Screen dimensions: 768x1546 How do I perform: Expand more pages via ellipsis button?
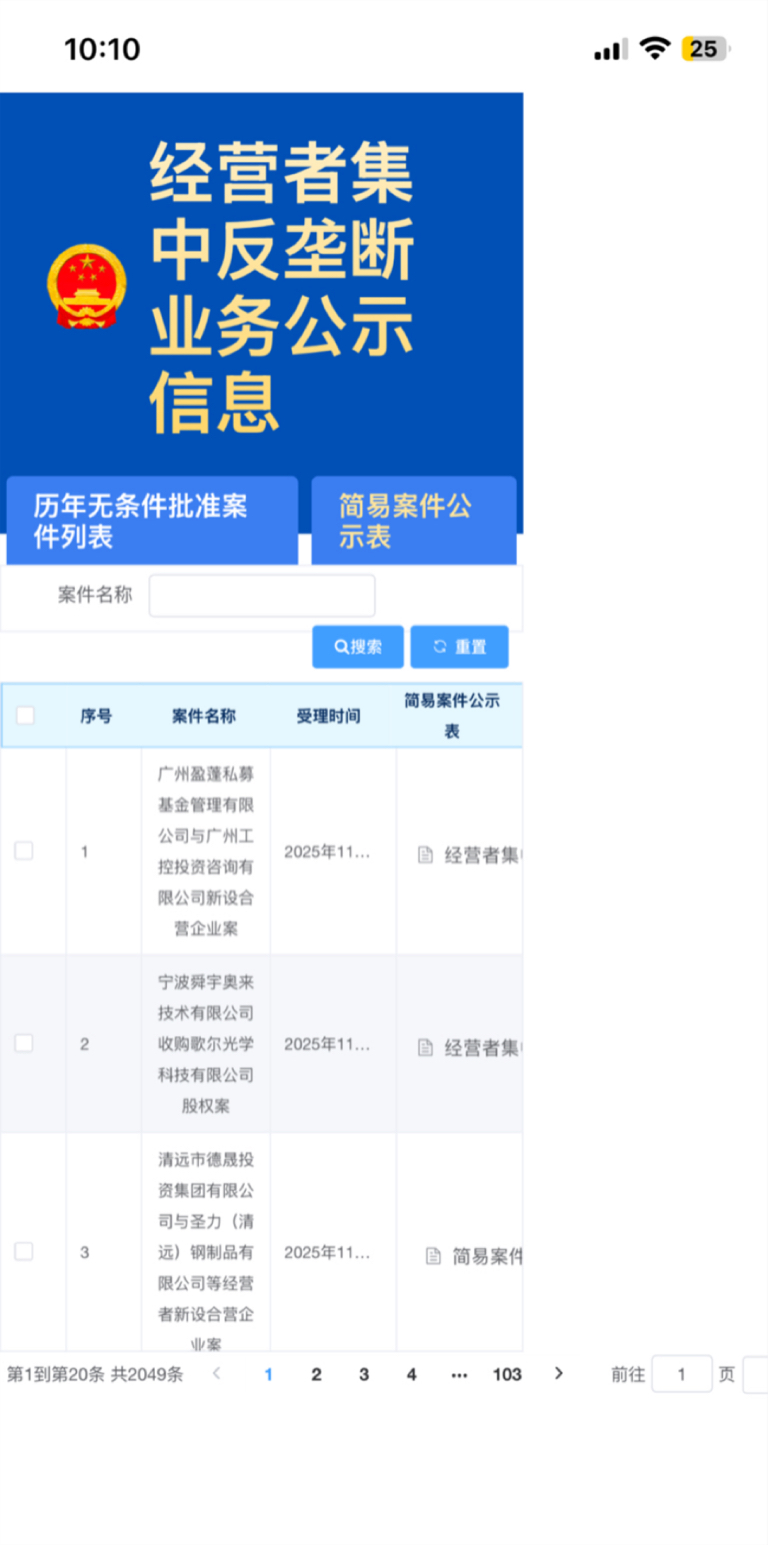point(459,1374)
